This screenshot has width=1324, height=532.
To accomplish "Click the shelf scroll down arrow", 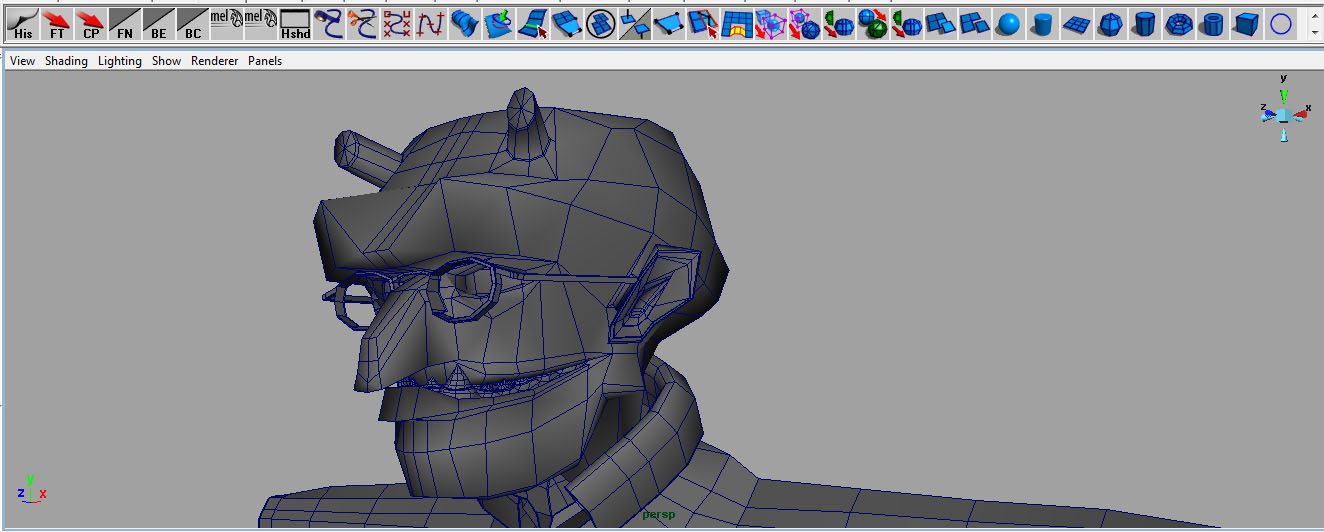I will click(x=1314, y=33).
